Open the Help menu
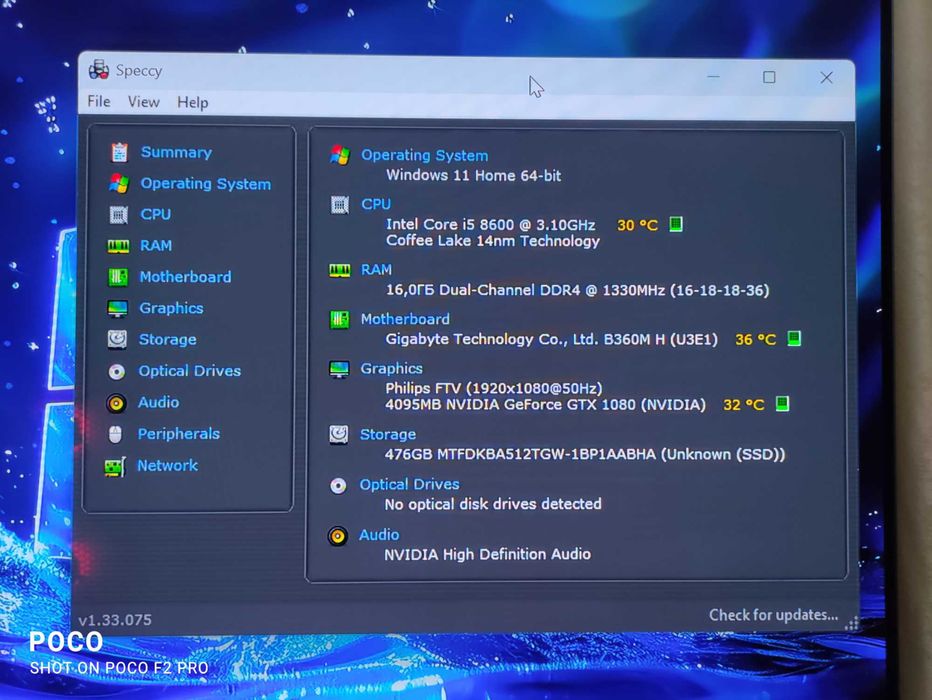This screenshot has width=932, height=700. (x=193, y=103)
